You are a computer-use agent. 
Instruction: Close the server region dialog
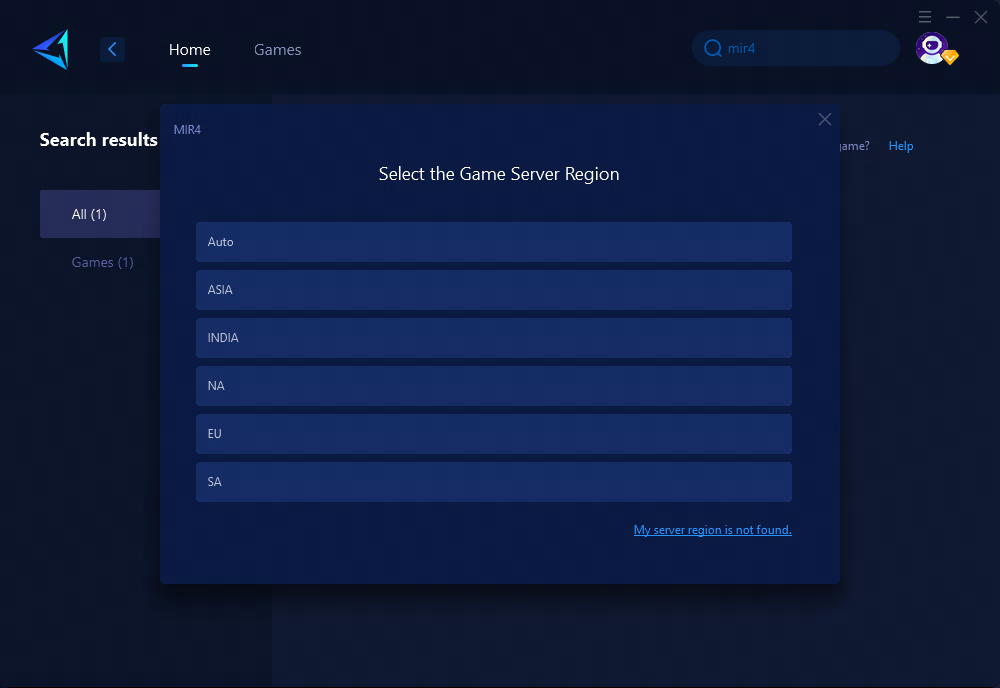tap(825, 119)
